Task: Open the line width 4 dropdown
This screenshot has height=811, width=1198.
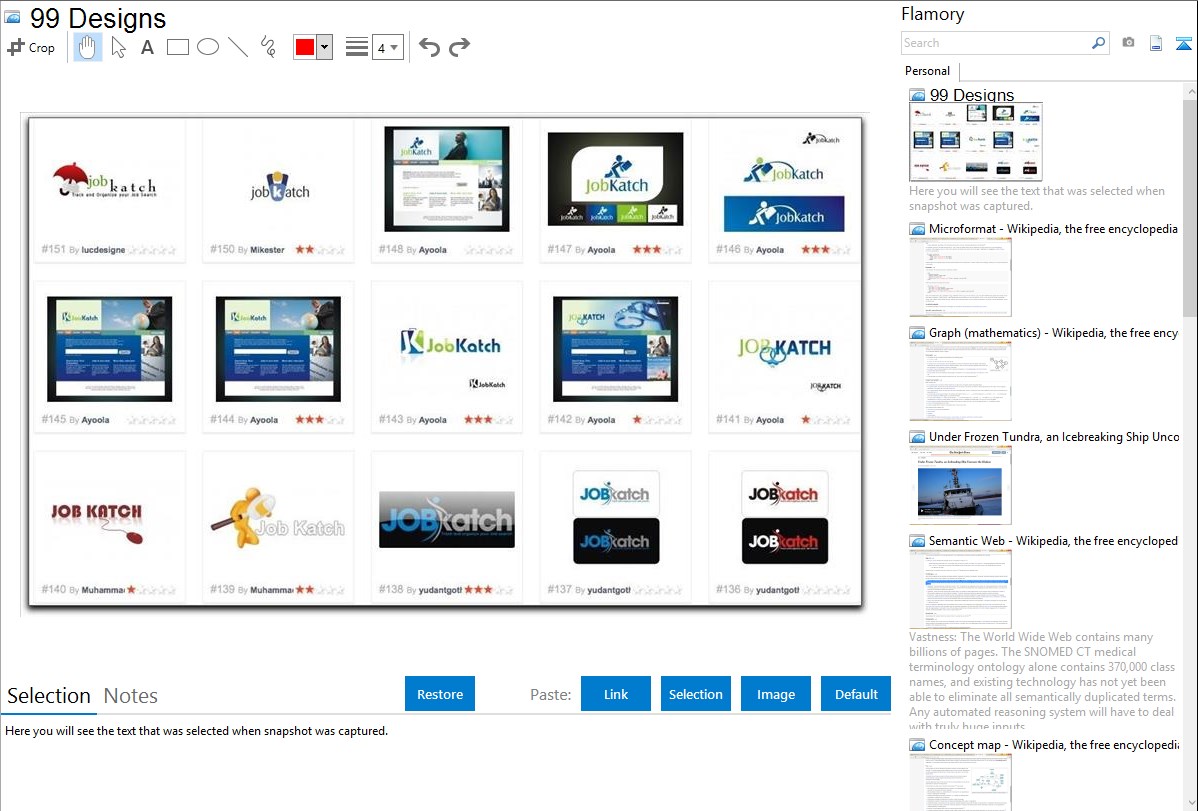Action: (387, 48)
